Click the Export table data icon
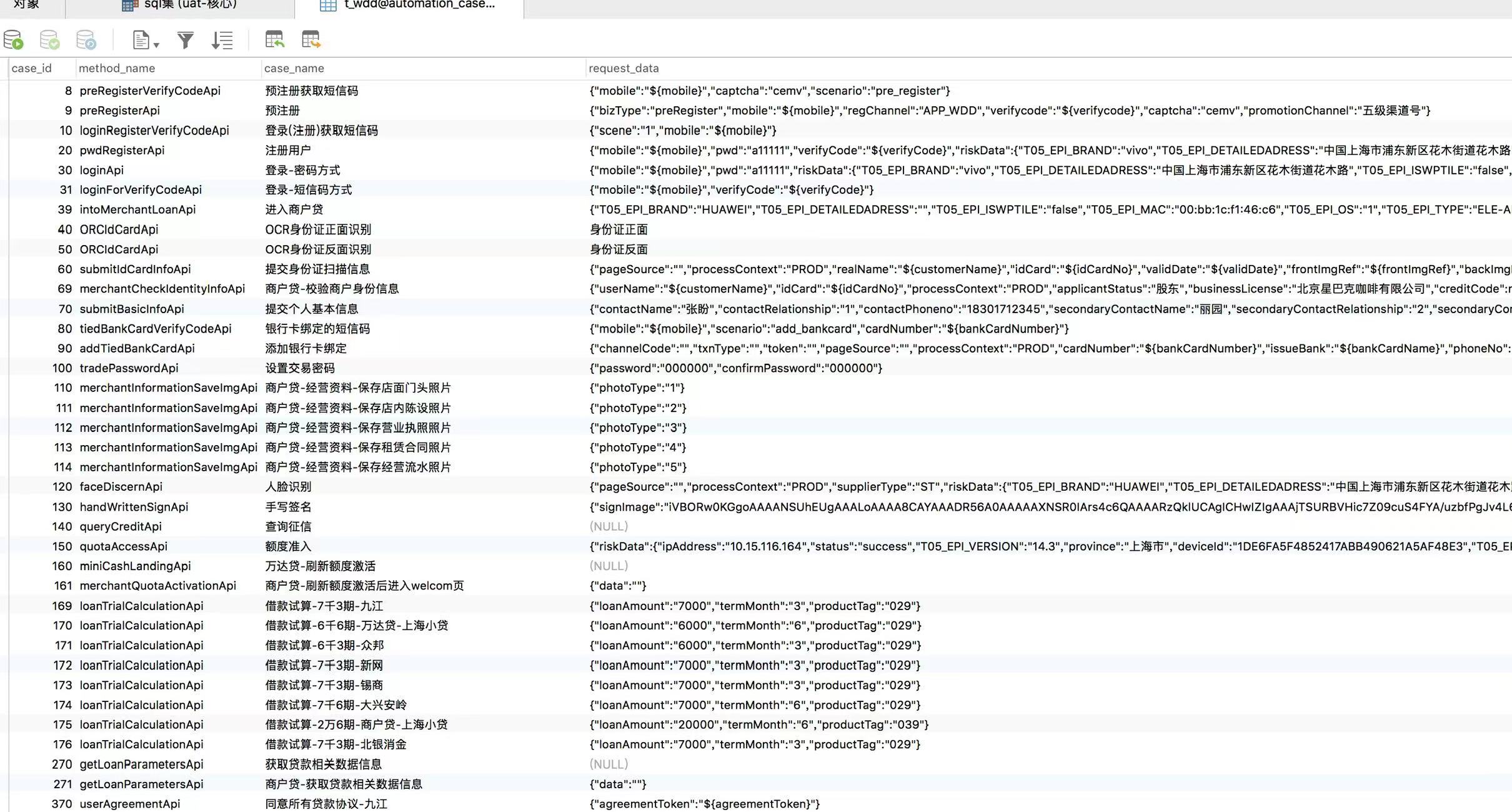The width and height of the screenshot is (1512, 812). click(x=311, y=40)
